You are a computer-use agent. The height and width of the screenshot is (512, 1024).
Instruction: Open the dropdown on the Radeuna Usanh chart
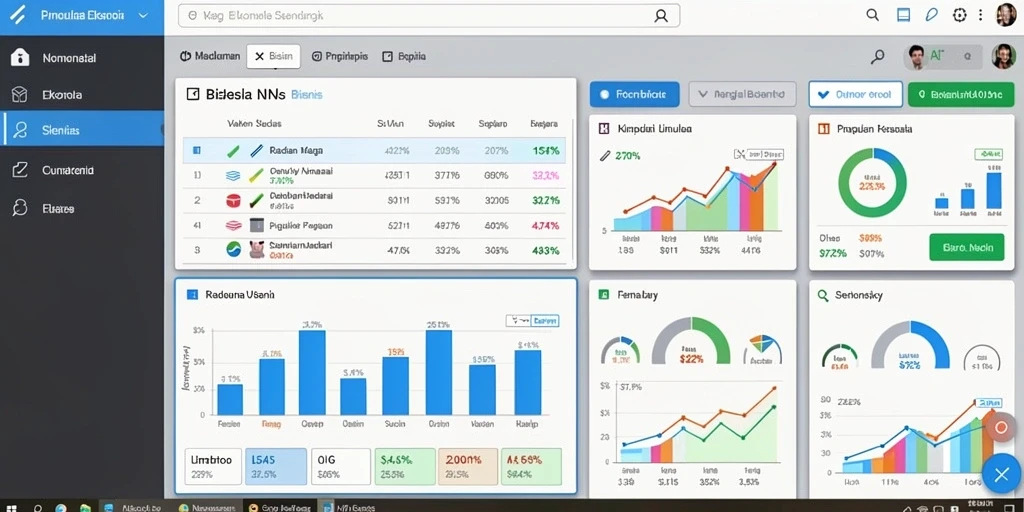point(532,321)
